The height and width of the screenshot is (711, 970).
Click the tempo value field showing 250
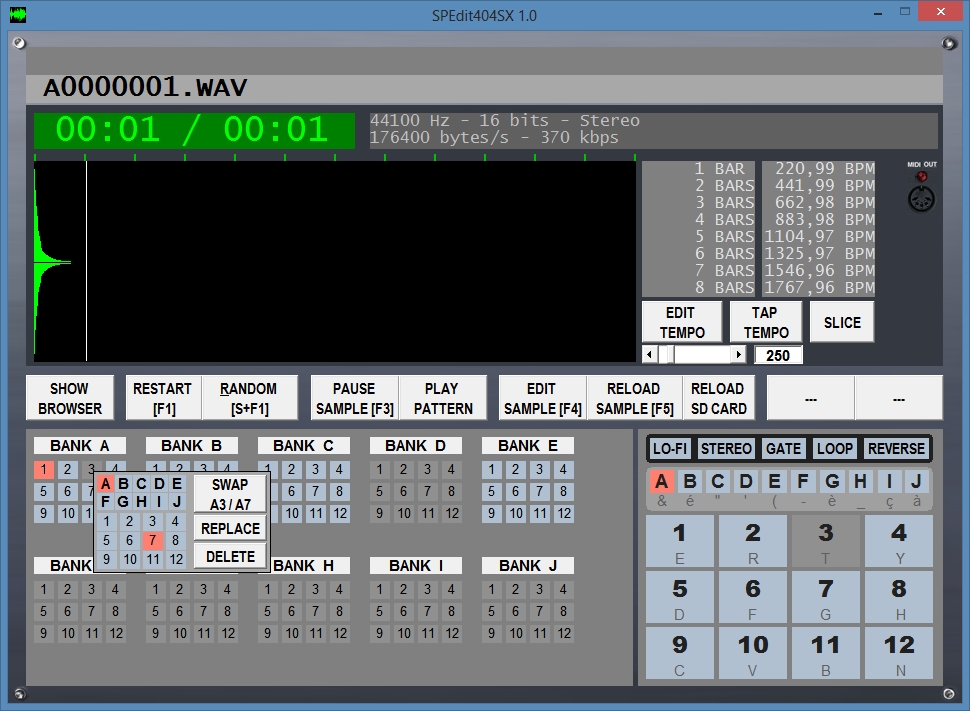(x=778, y=355)
